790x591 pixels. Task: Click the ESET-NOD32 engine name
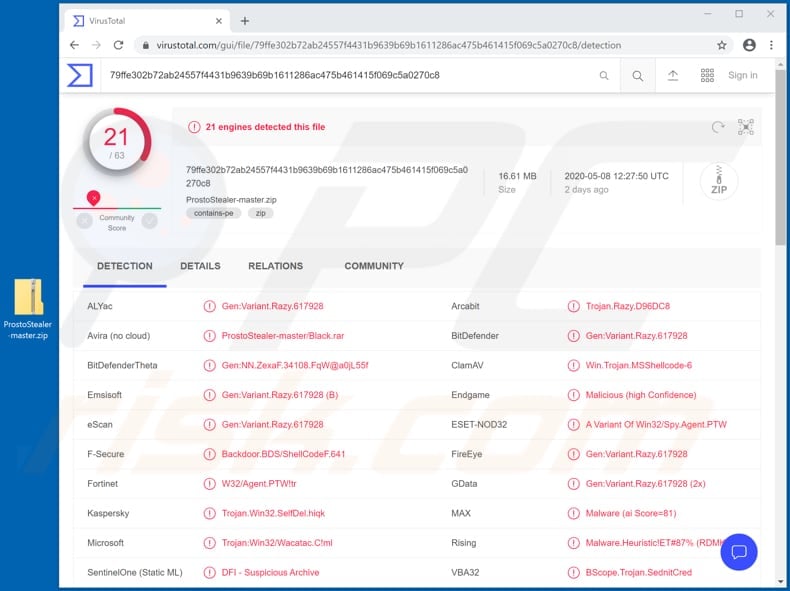pos(479,425)
